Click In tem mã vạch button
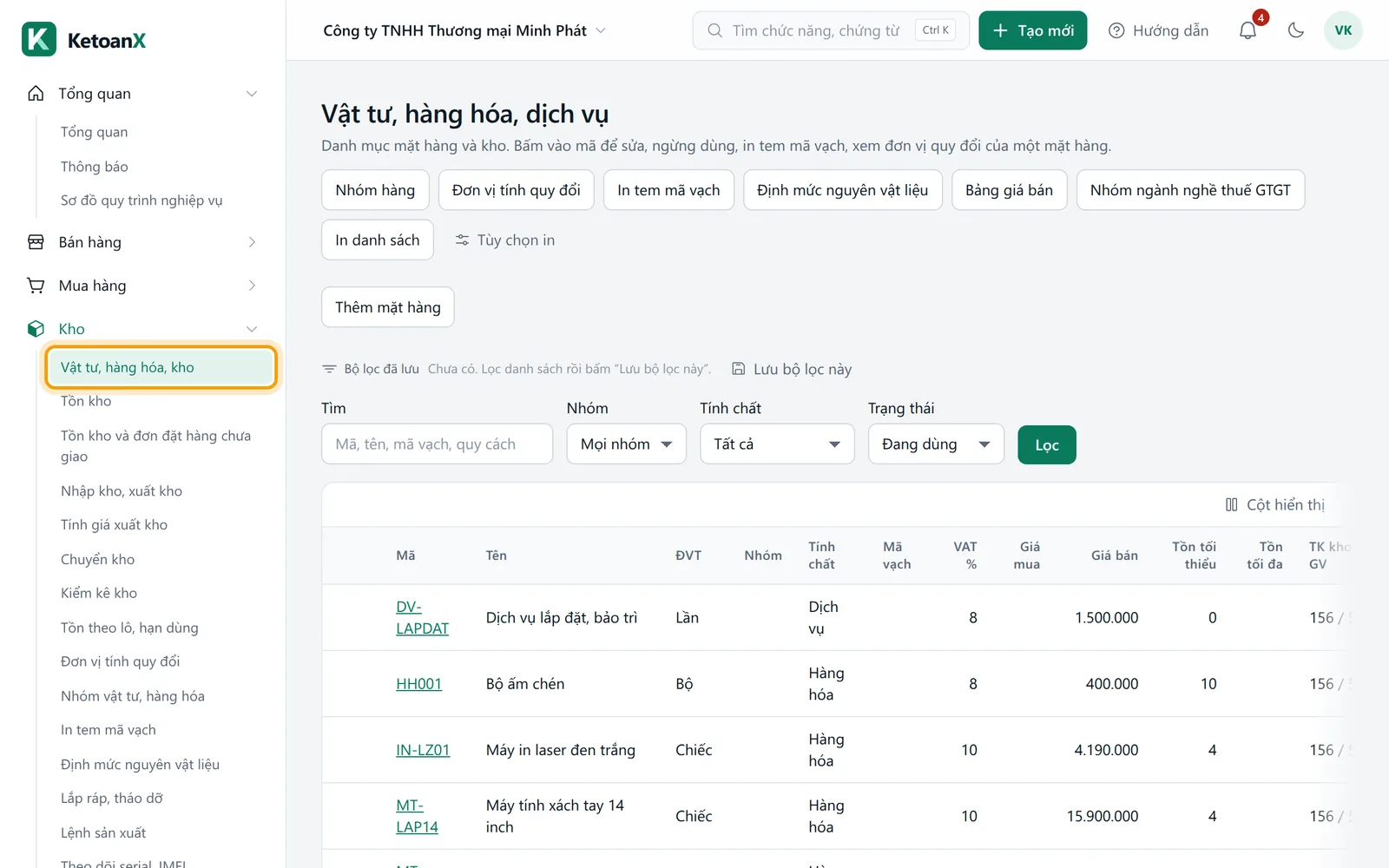 pos(668,190)
